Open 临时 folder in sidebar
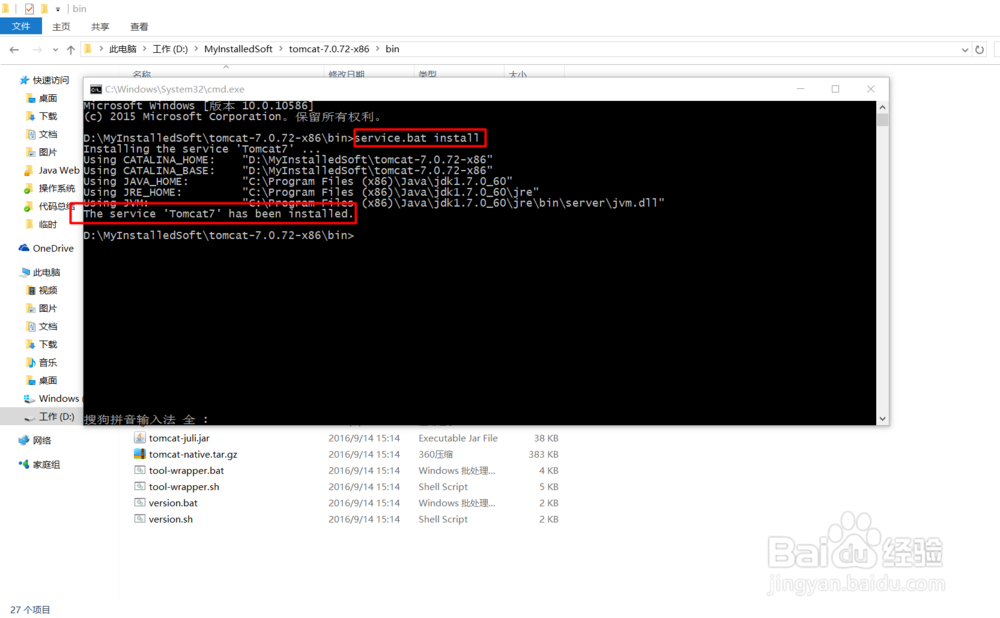The height and width of the screenshot is (618, 1000). tap(48, 224)
